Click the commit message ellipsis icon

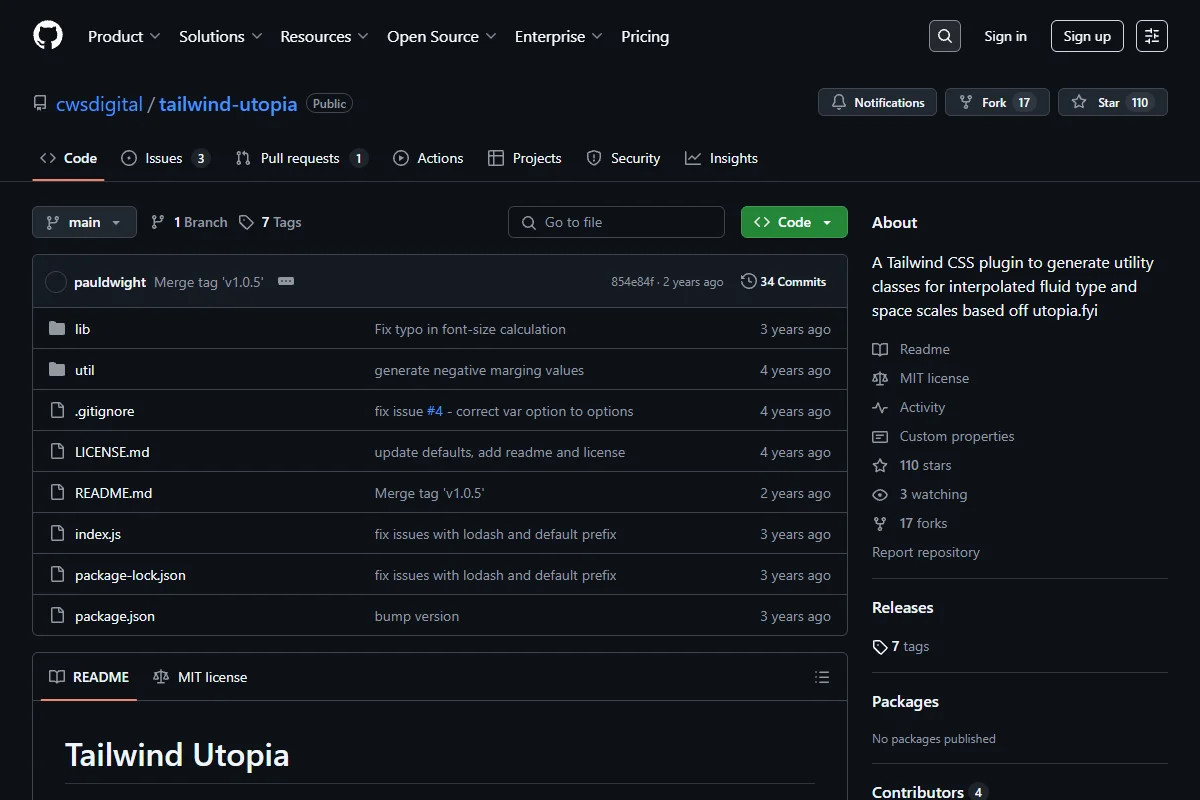click(x=286, y=281)
